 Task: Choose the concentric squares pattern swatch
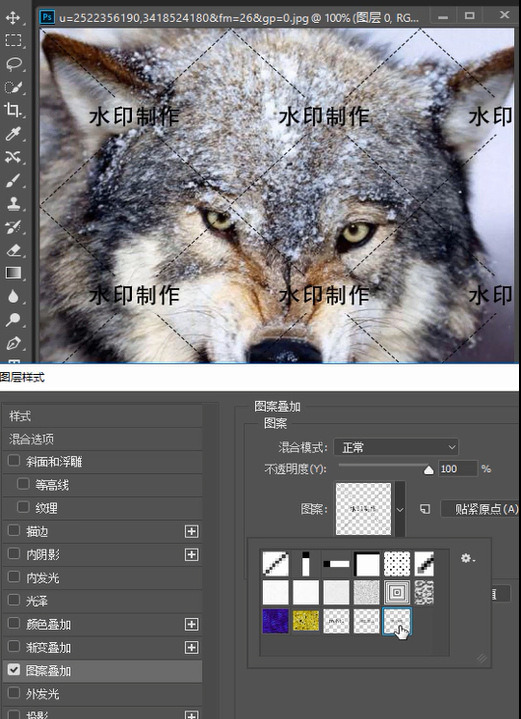coord(397,592)
